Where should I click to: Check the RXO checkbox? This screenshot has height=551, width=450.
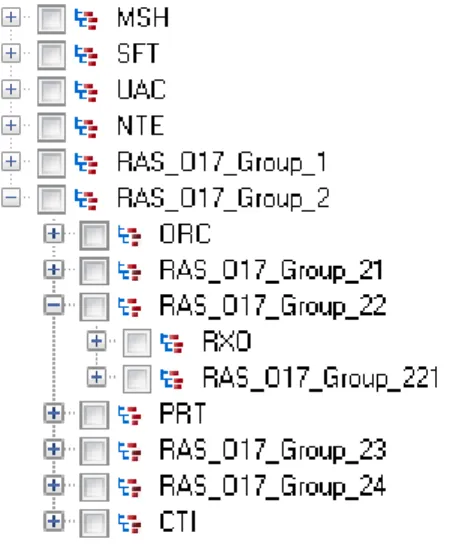[137, 343]
